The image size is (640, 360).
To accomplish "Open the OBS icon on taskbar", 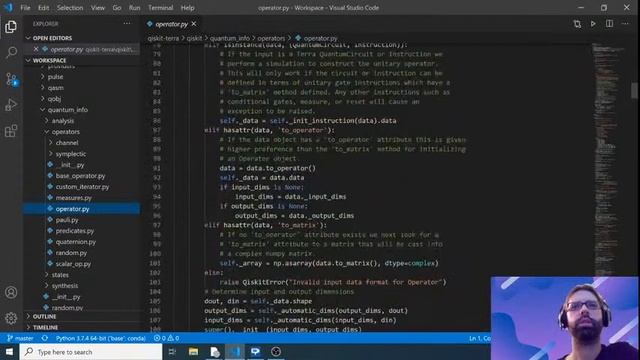I will point(276,352).
